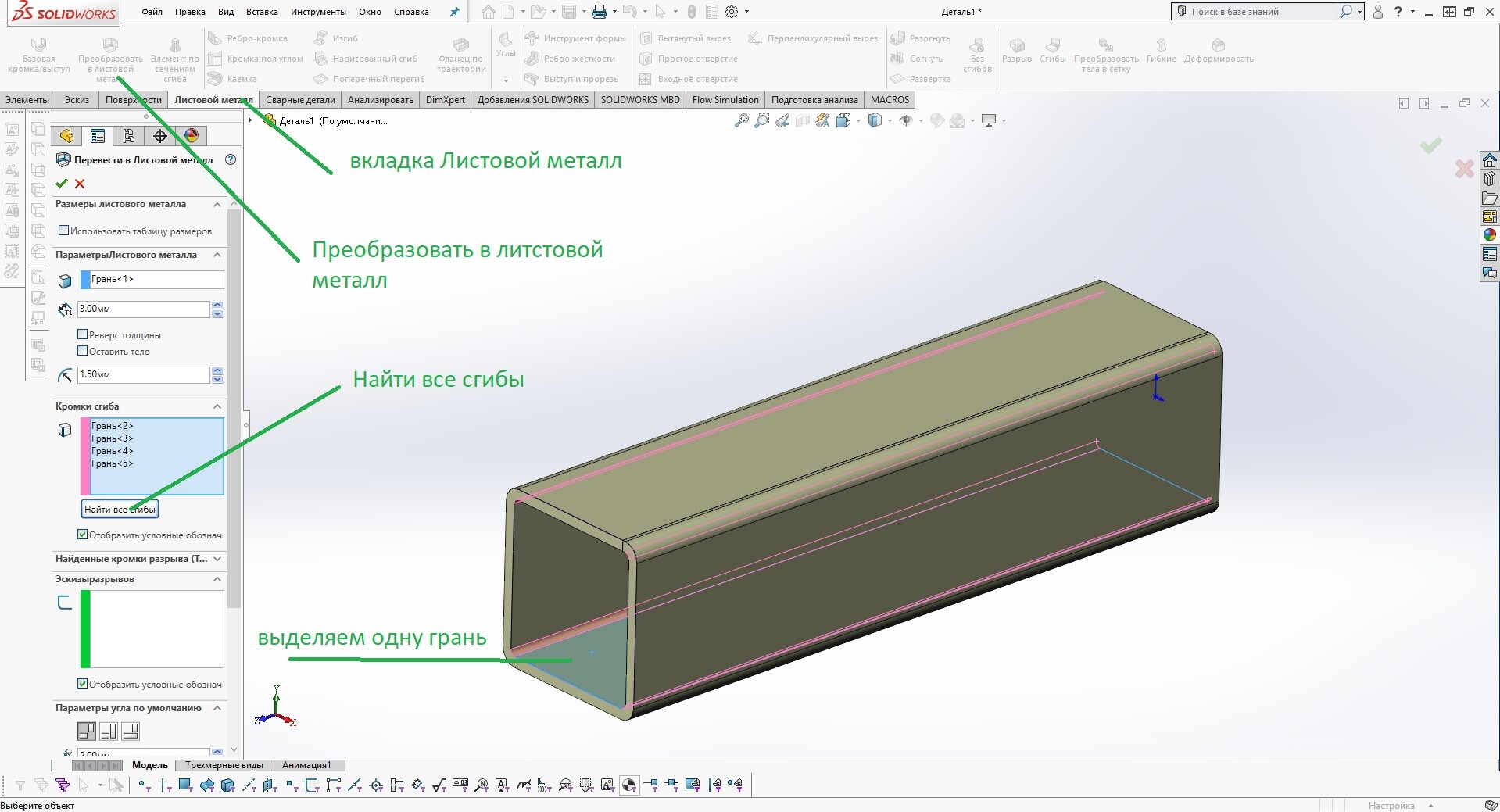Confirm with the green OK checkmark

(x=62, y=184)
